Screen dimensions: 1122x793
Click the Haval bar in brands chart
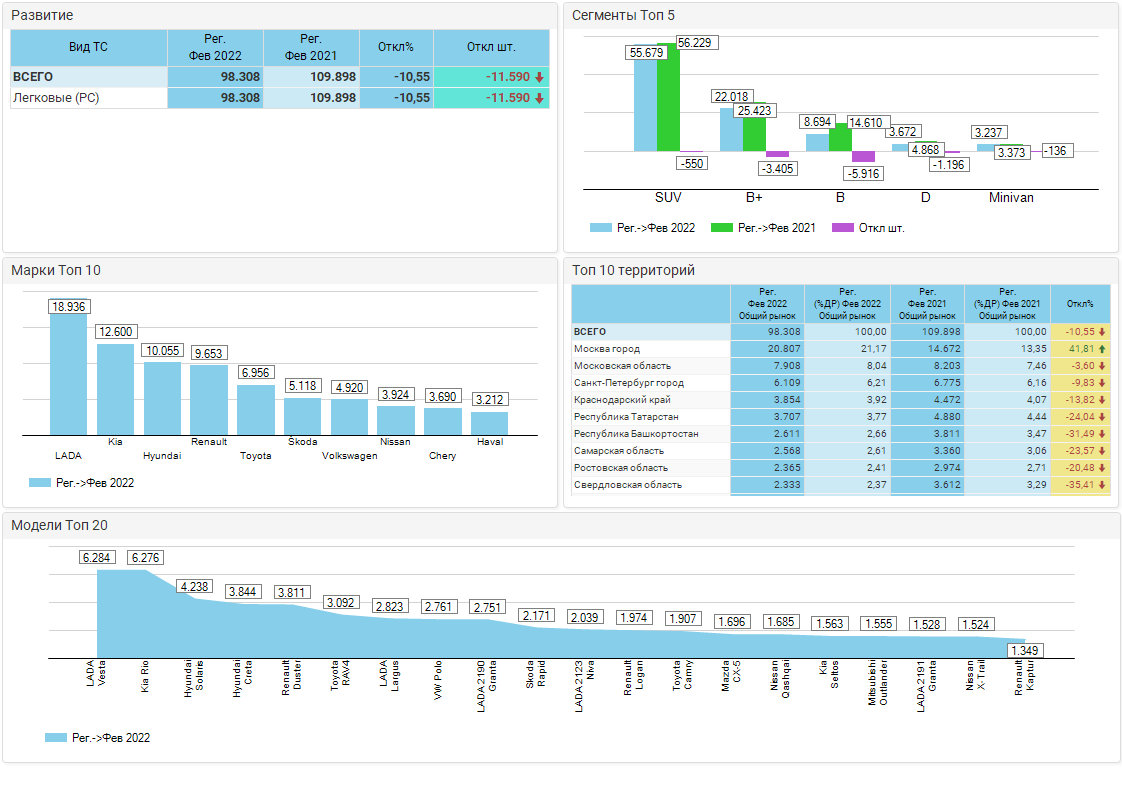click(489, 424)
